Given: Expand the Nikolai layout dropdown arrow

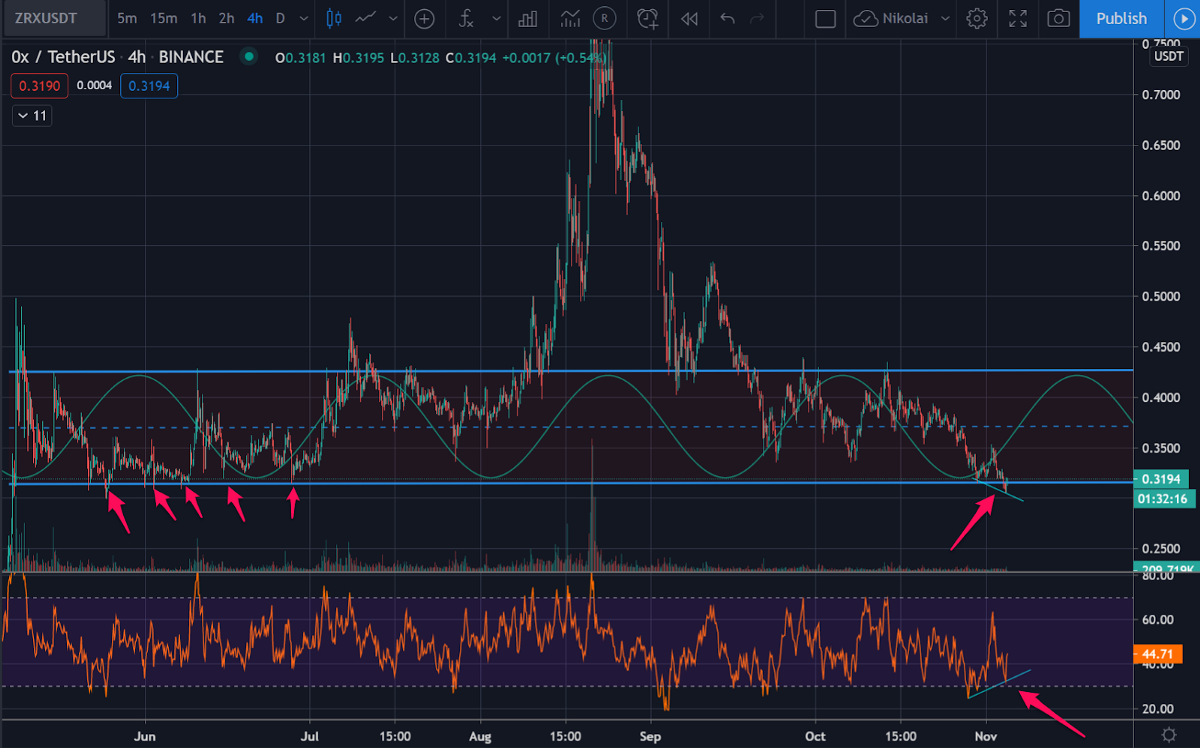Looking at the screenshot, I should coord(945,18).
